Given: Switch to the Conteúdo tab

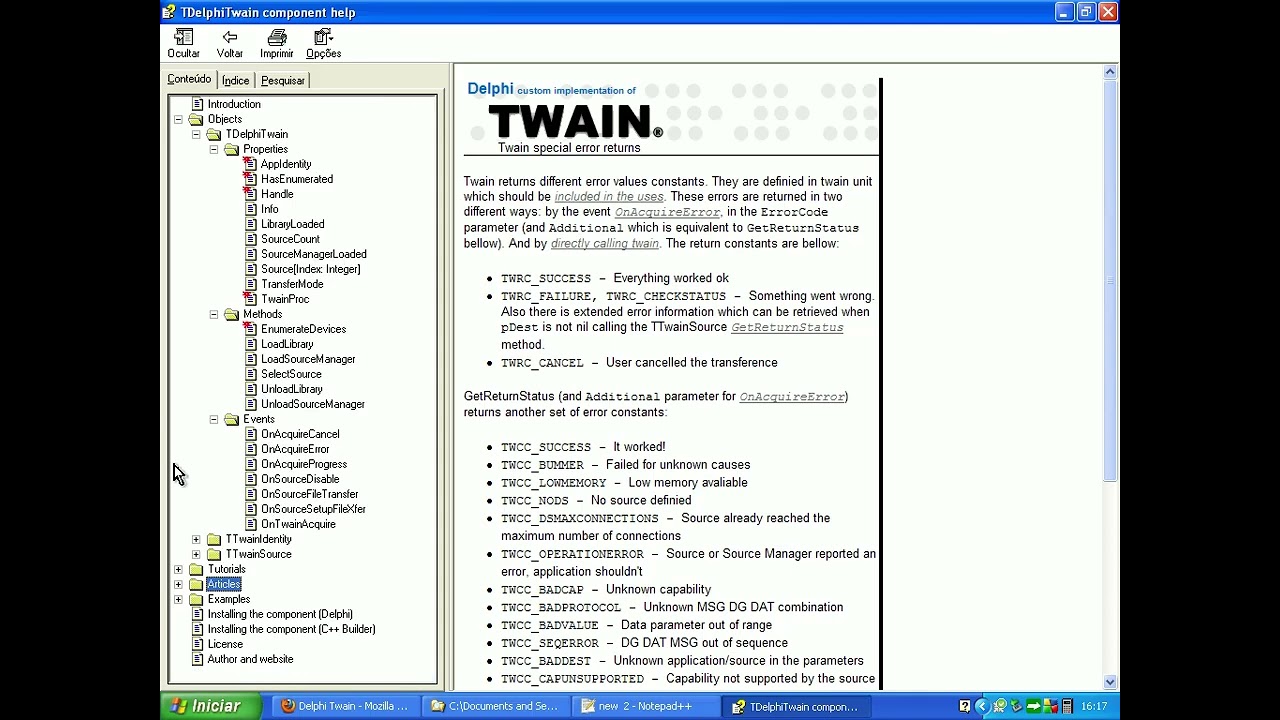Looking at the screenshot, I should click(189, 79).
